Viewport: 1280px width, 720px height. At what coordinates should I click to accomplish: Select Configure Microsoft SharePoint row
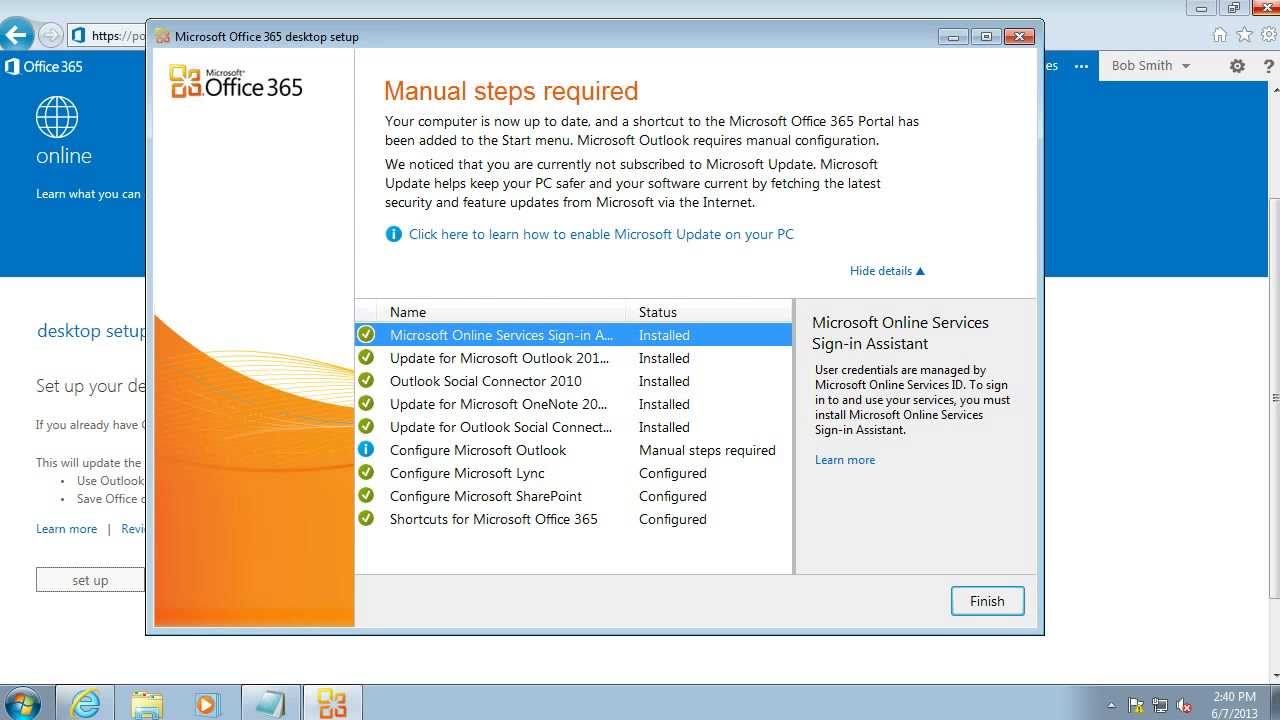click(x=573, y=496)
